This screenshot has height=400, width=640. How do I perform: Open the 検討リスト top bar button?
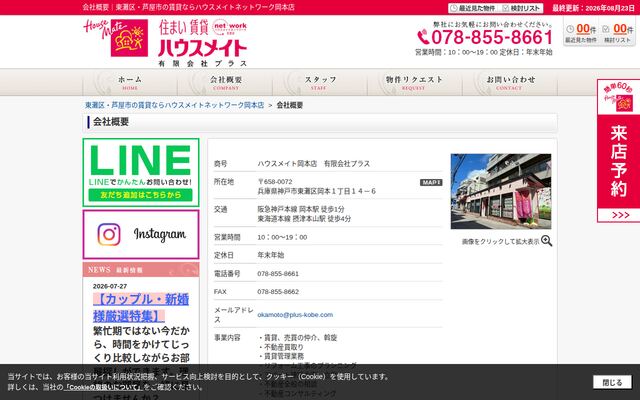pyautogui.click(x=521, y=8)
